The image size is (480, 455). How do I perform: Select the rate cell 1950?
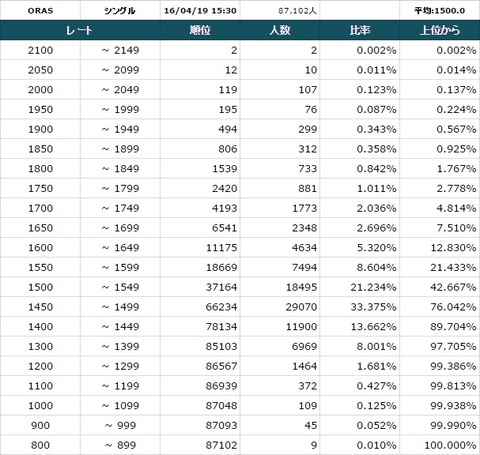pos(40,109)
